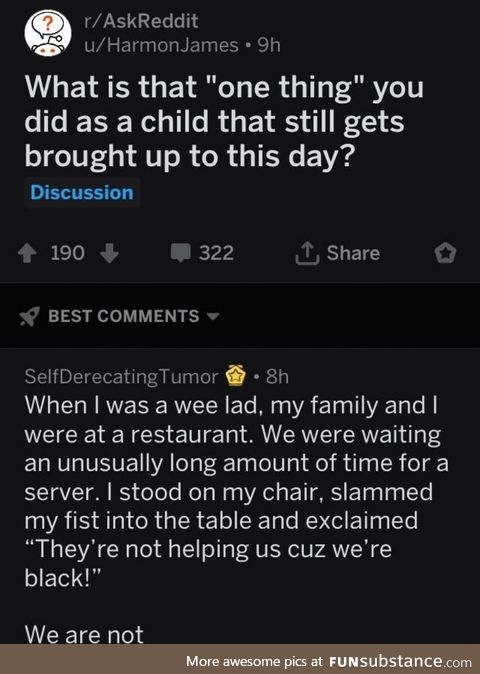Tap the 190 vote score

tap(67, 253)
